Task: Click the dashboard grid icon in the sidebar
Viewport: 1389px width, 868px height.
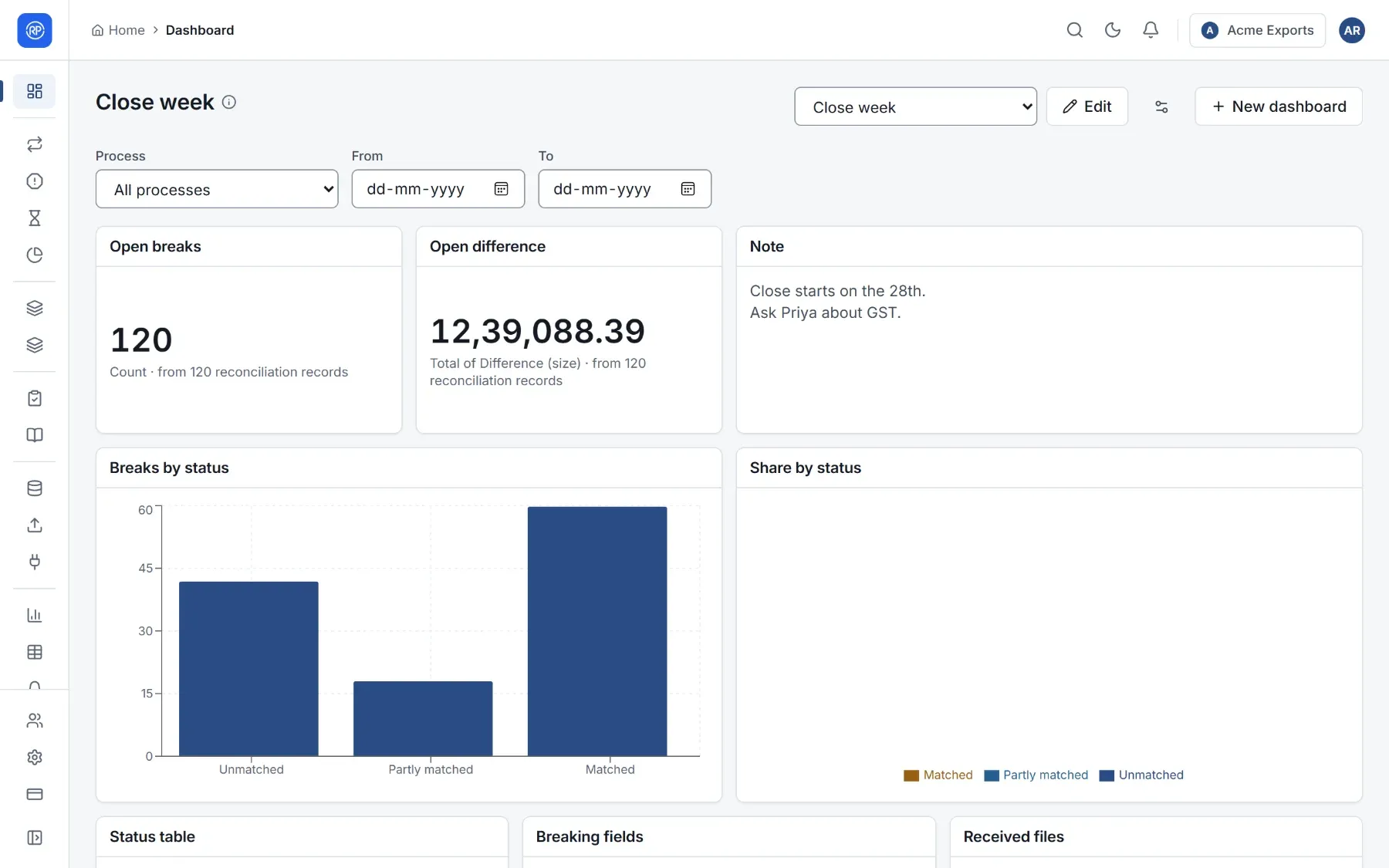Action: point(35,91)
